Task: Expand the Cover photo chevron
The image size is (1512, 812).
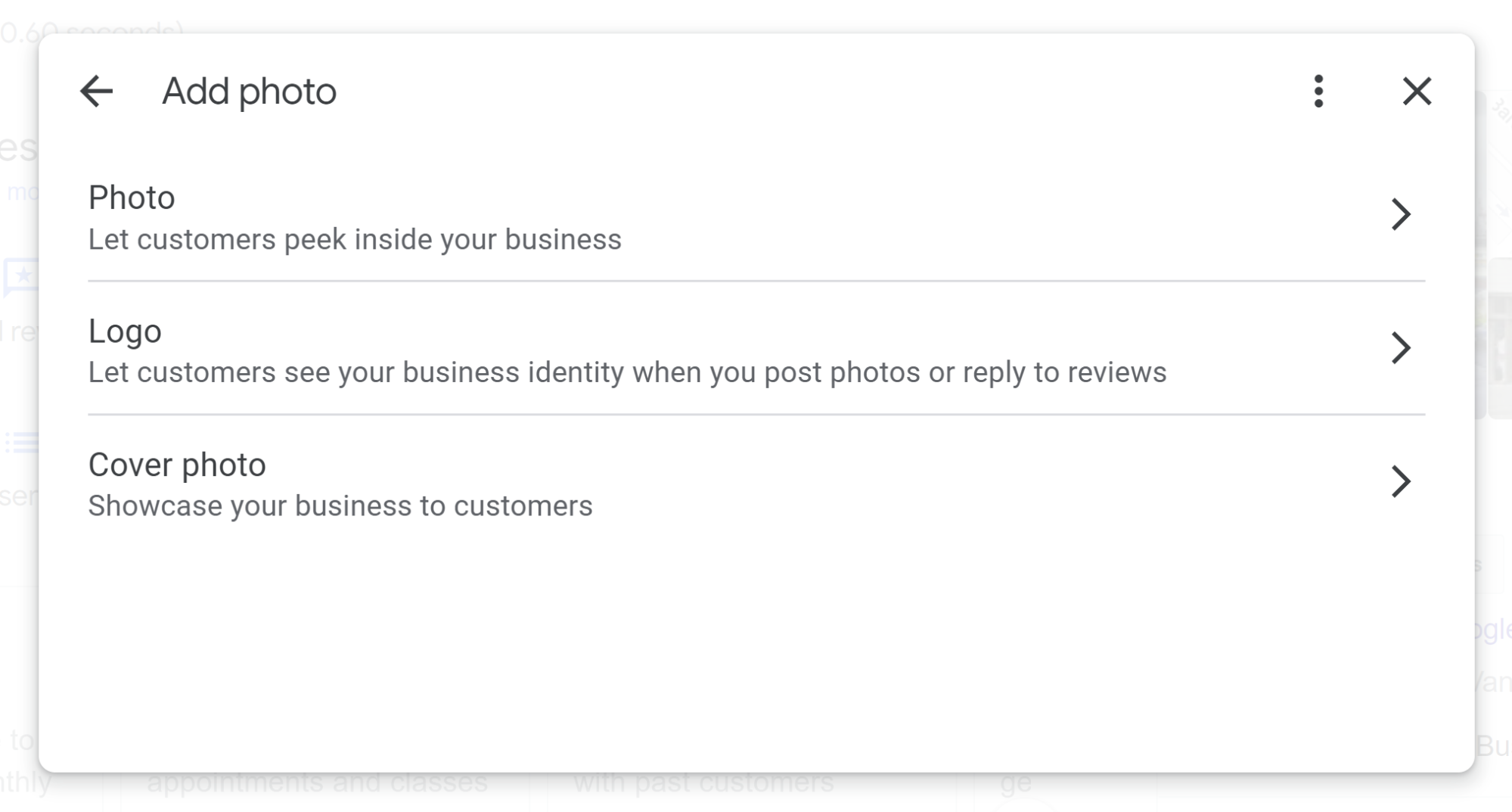Action: (1401, 481)
